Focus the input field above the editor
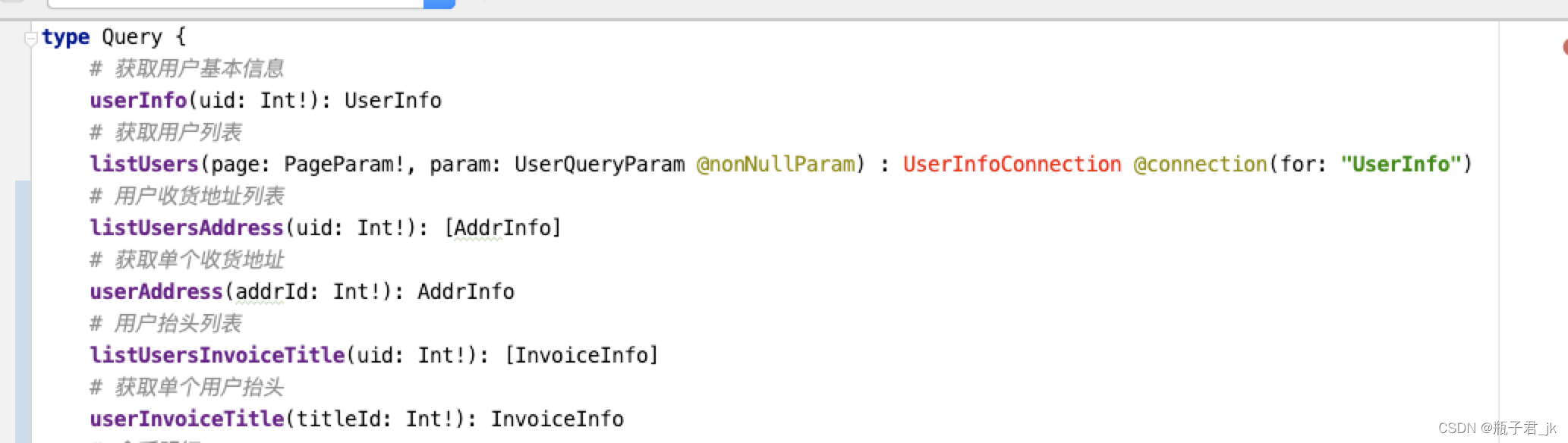 tap(235, 4)
